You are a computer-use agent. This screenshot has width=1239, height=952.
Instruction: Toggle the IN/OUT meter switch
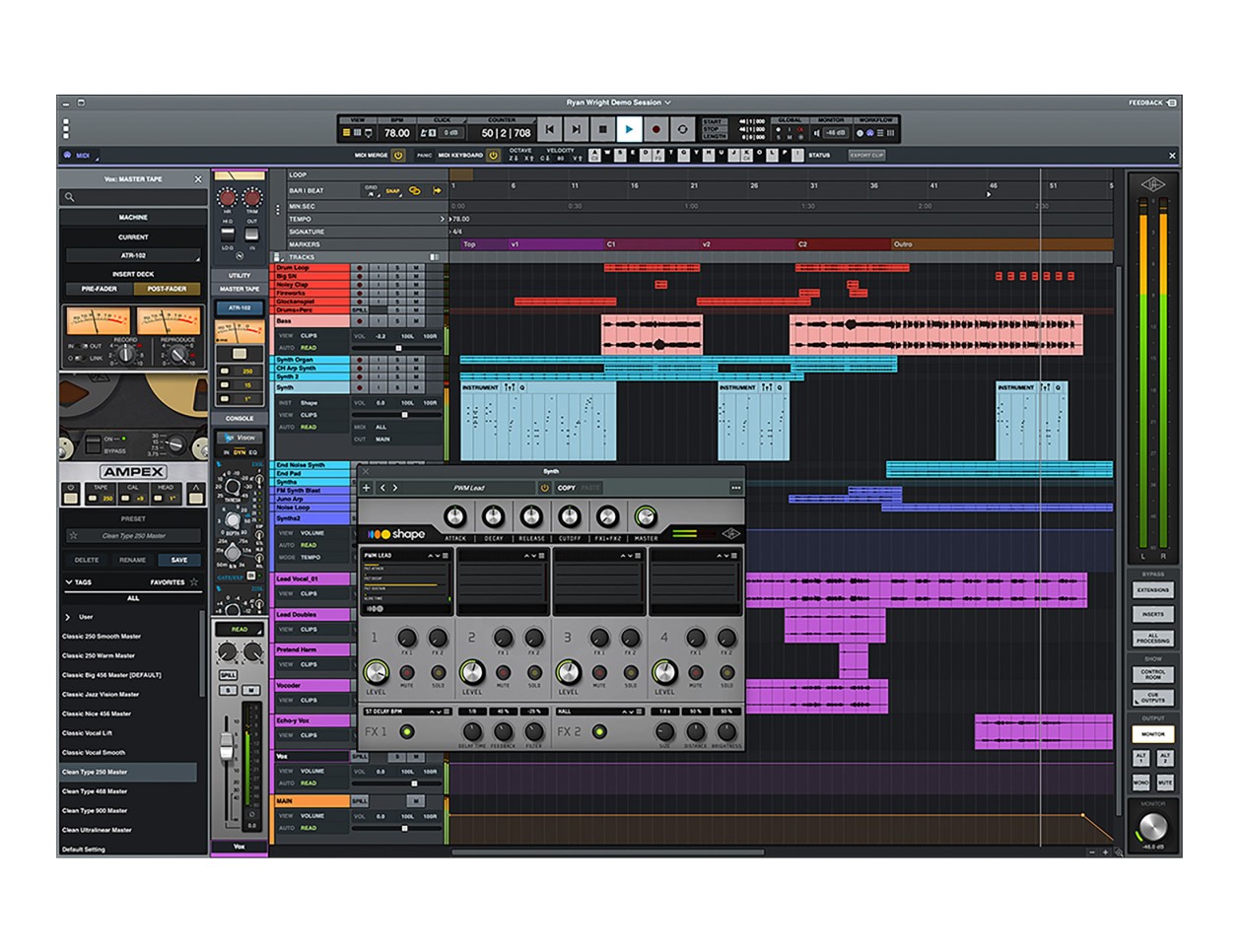80,346
